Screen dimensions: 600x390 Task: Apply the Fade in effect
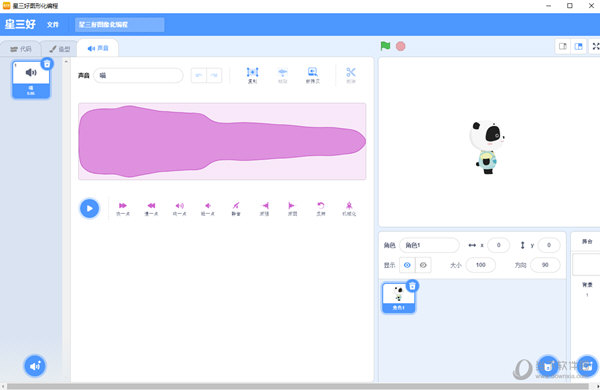[x=264, y=209]
